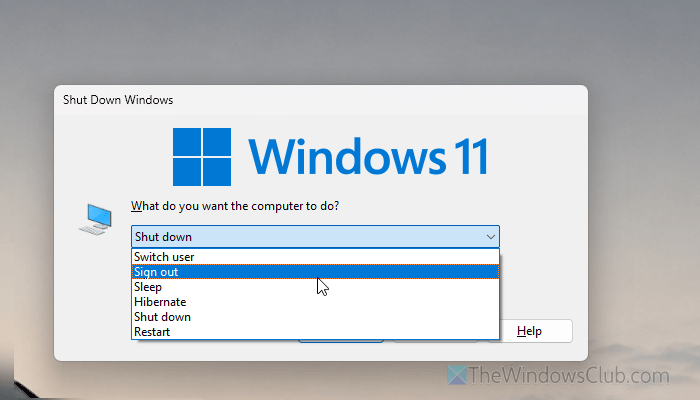The image size is (700, 400).
Task: Collapse the dropdown using its chevron arrow
Action: click(491, 237)
